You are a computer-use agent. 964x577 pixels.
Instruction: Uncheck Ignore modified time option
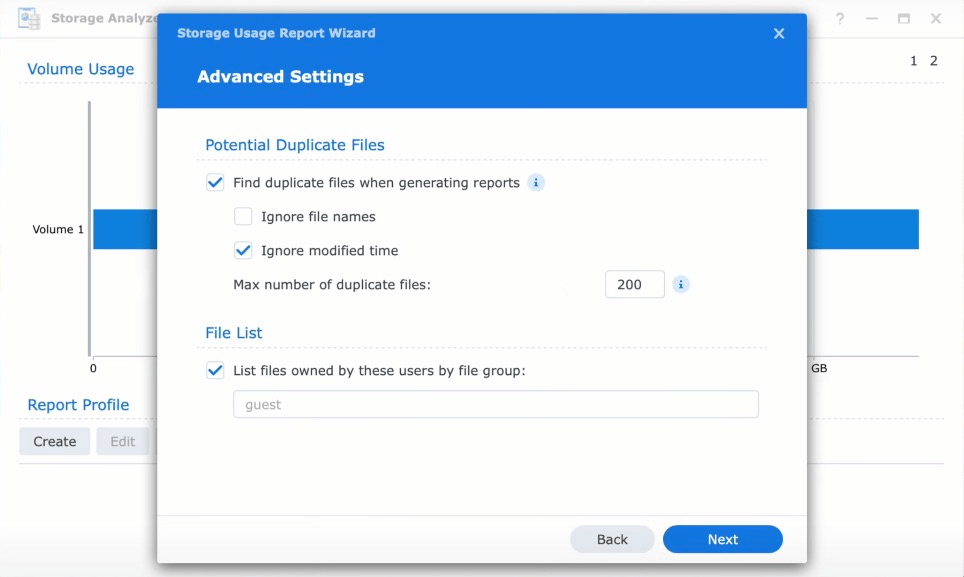(243, 250)
